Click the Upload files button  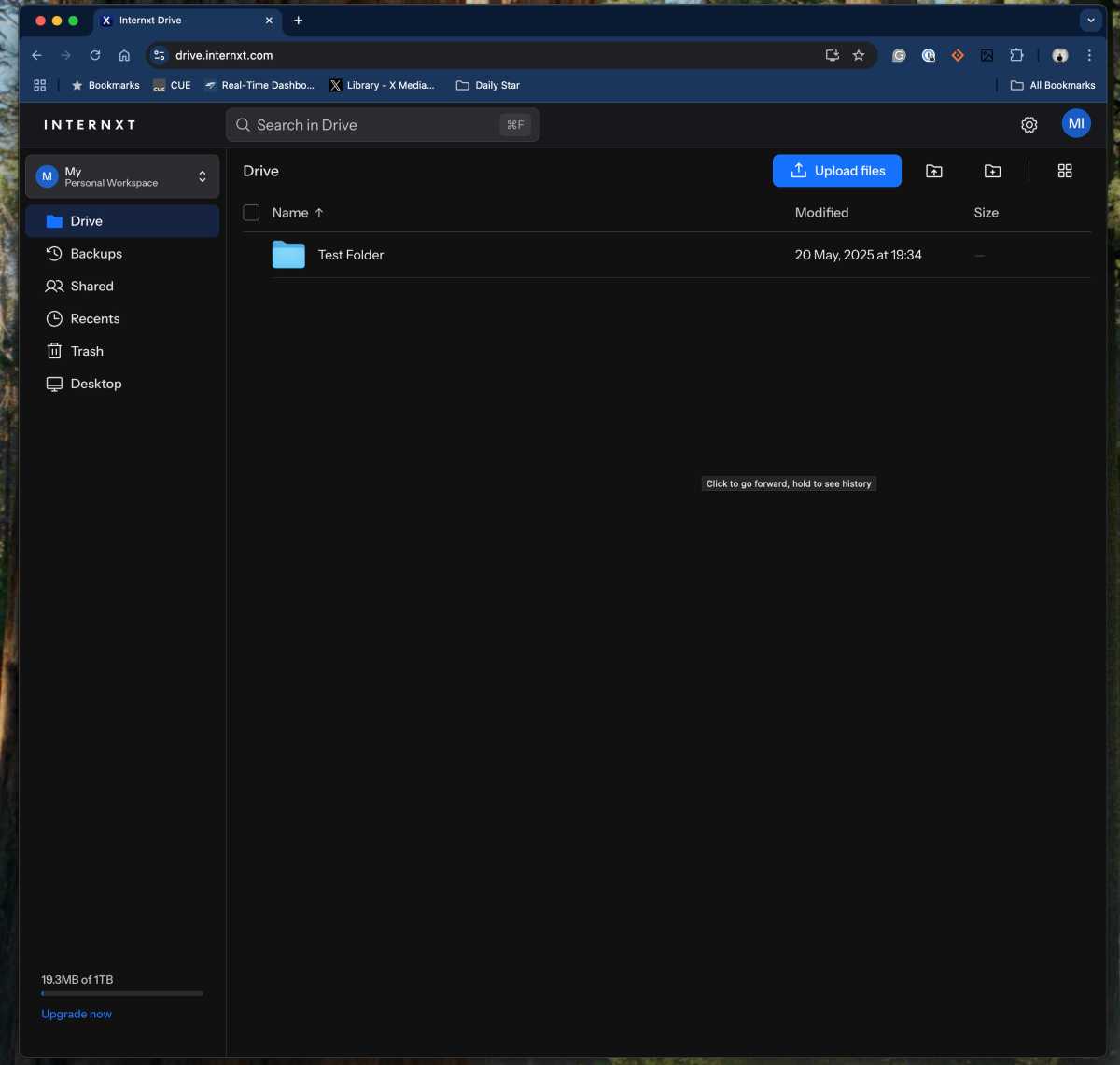836,171
